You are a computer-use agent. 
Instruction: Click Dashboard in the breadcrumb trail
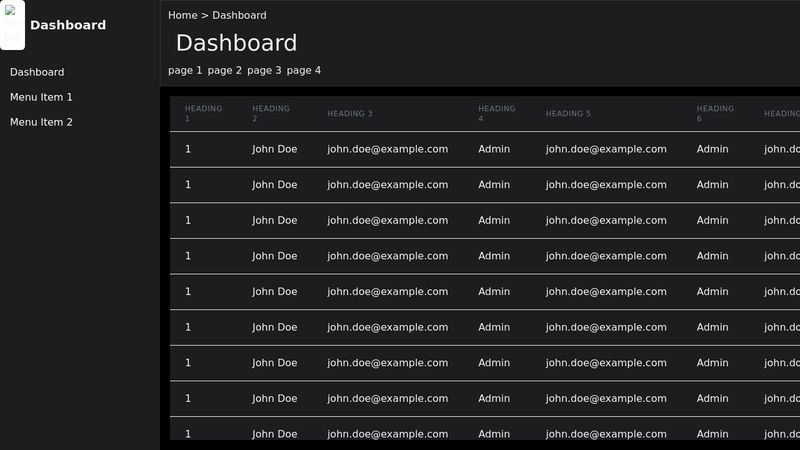click(239, 15)
